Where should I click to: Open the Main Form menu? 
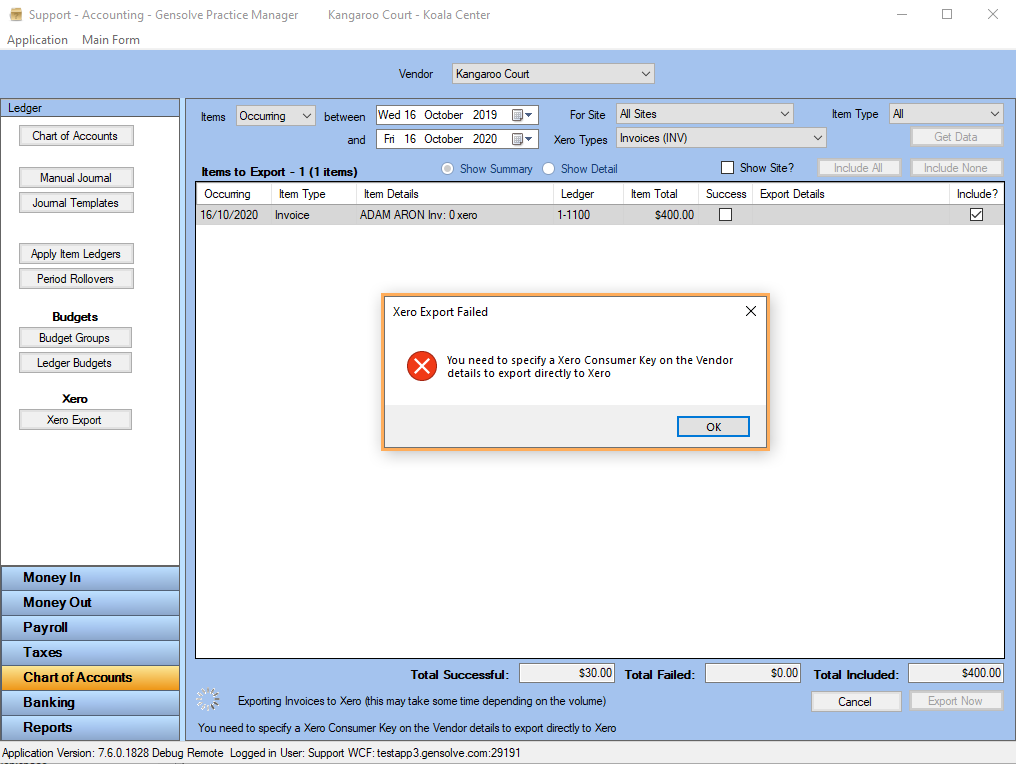point(111,40)
